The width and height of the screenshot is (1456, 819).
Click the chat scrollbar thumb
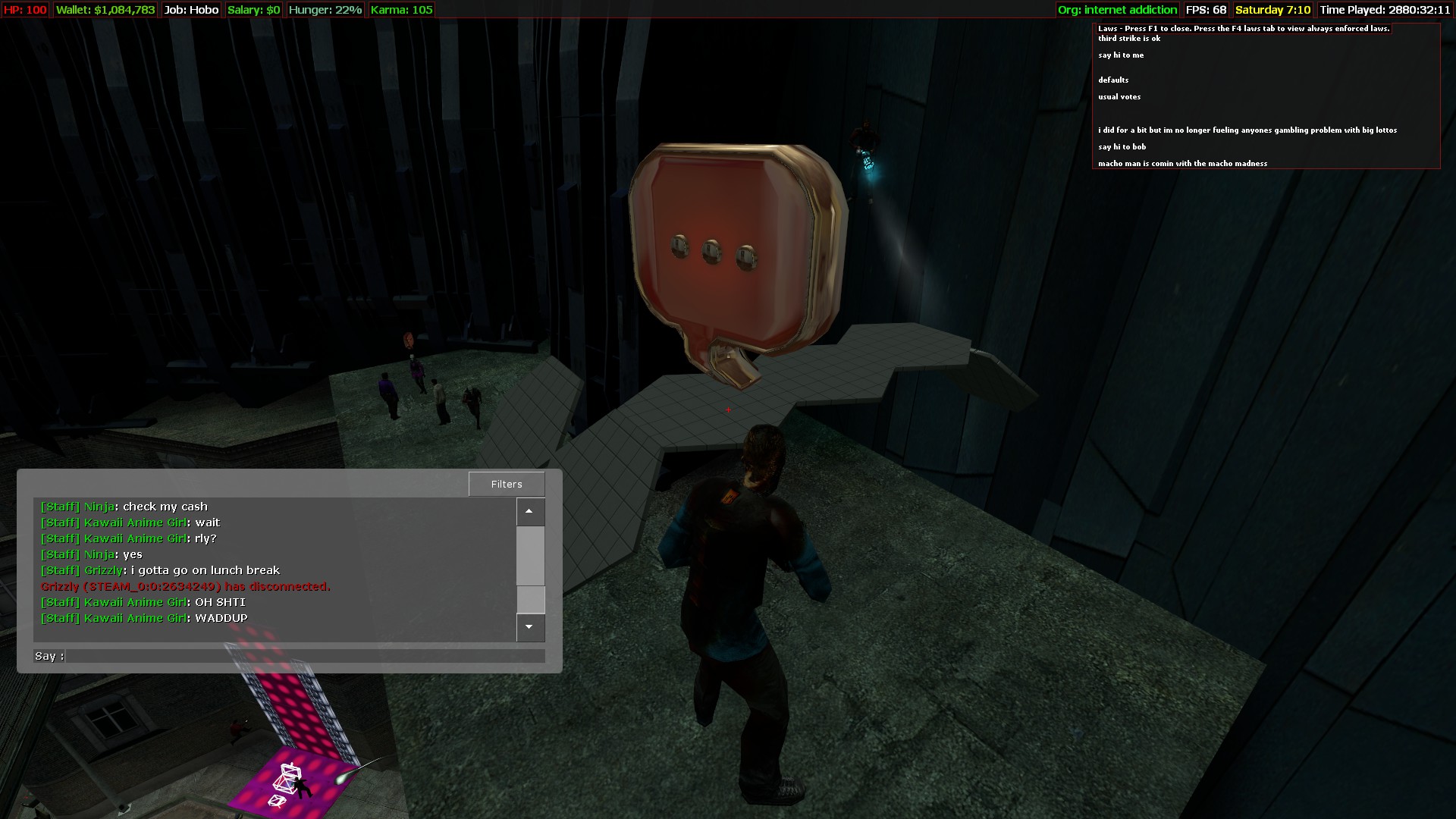click(530, 599)
